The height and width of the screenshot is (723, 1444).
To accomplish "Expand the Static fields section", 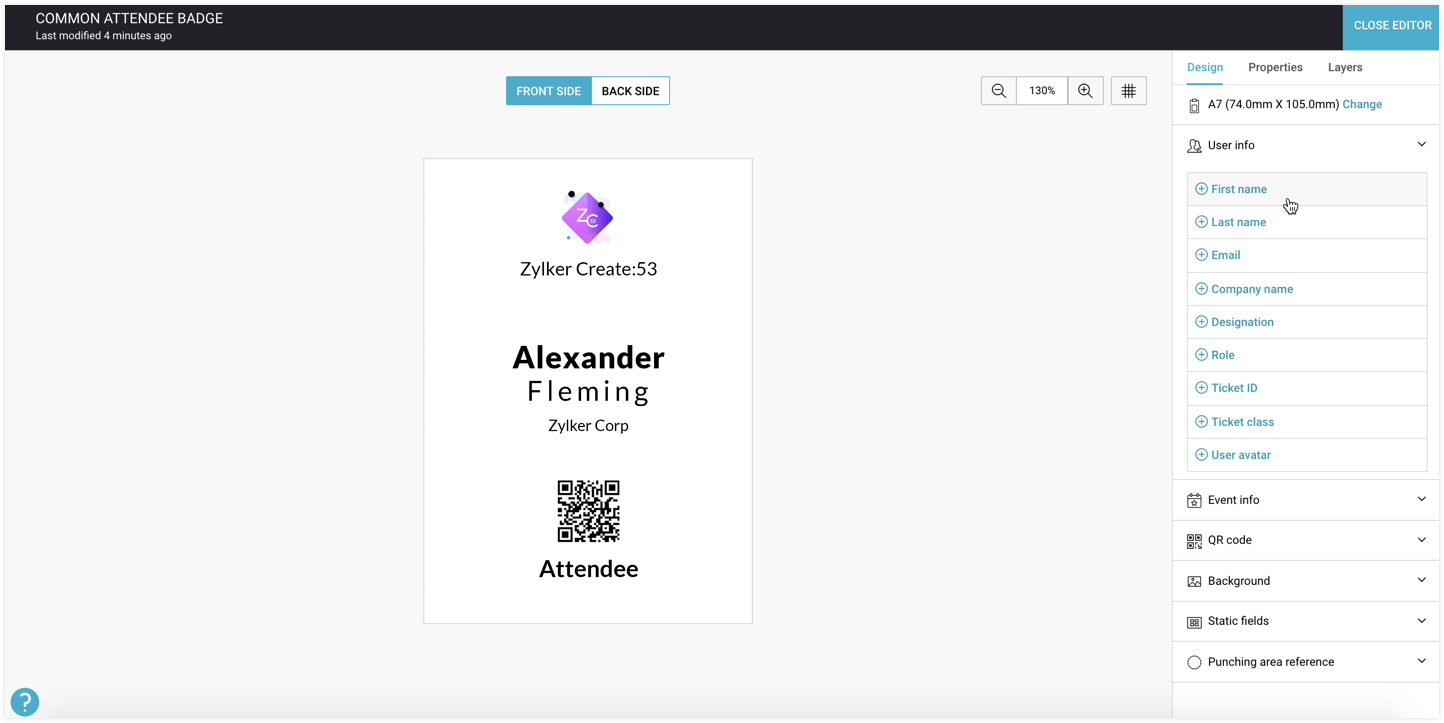I will point(1421,621).
